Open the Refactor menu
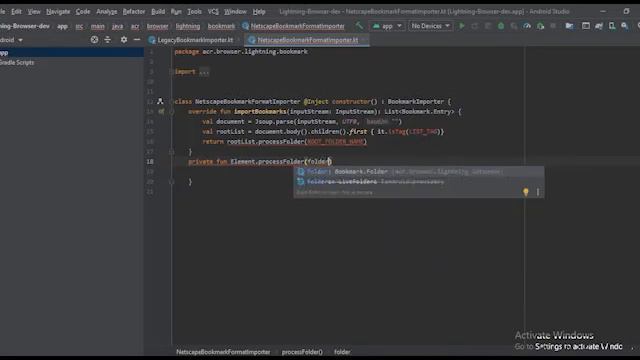Image resolution: width=640 pixels, height=360 pixels. click(134, 11)
